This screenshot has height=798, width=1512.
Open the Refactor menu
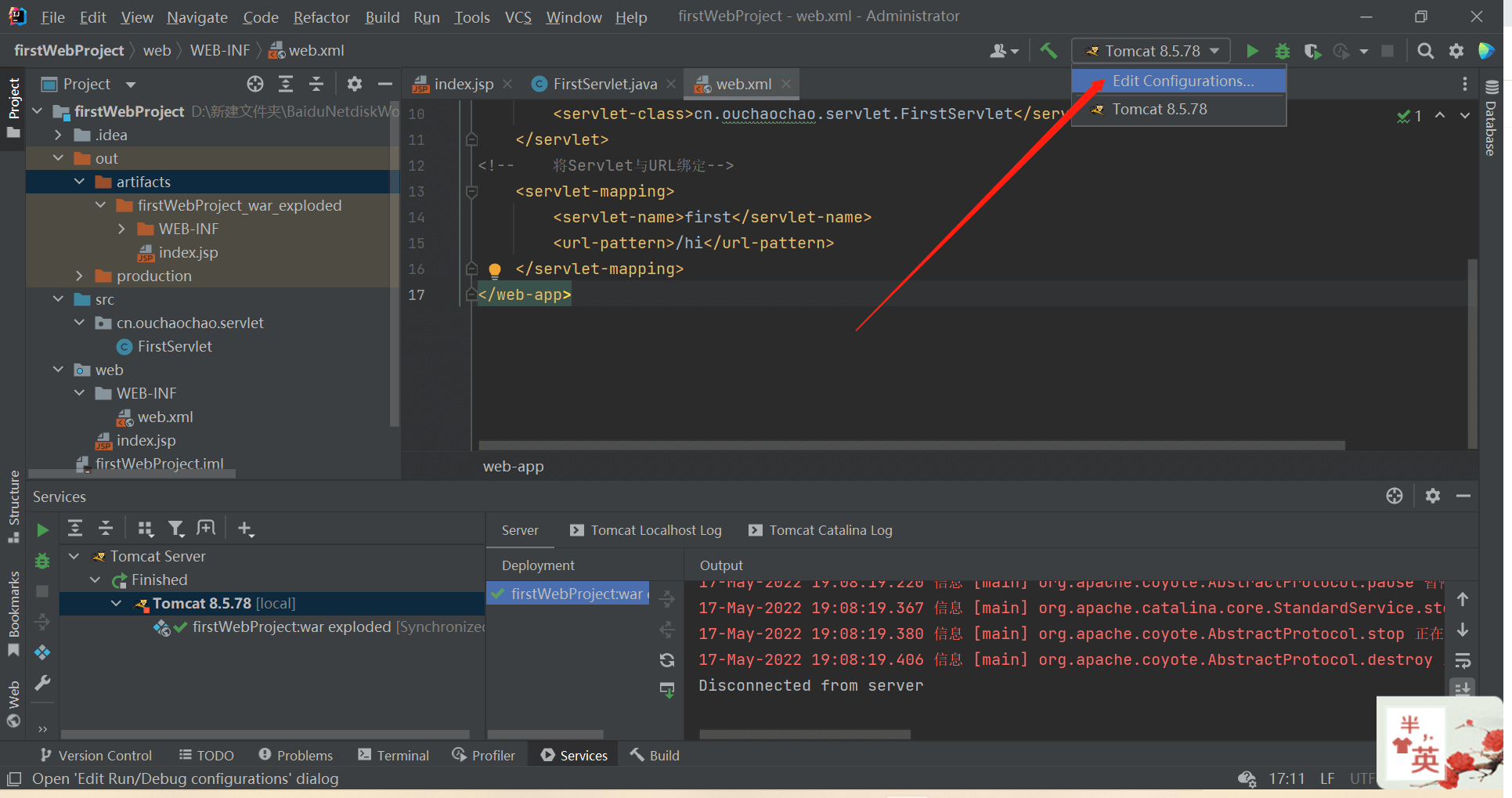(x=321, y=17)
